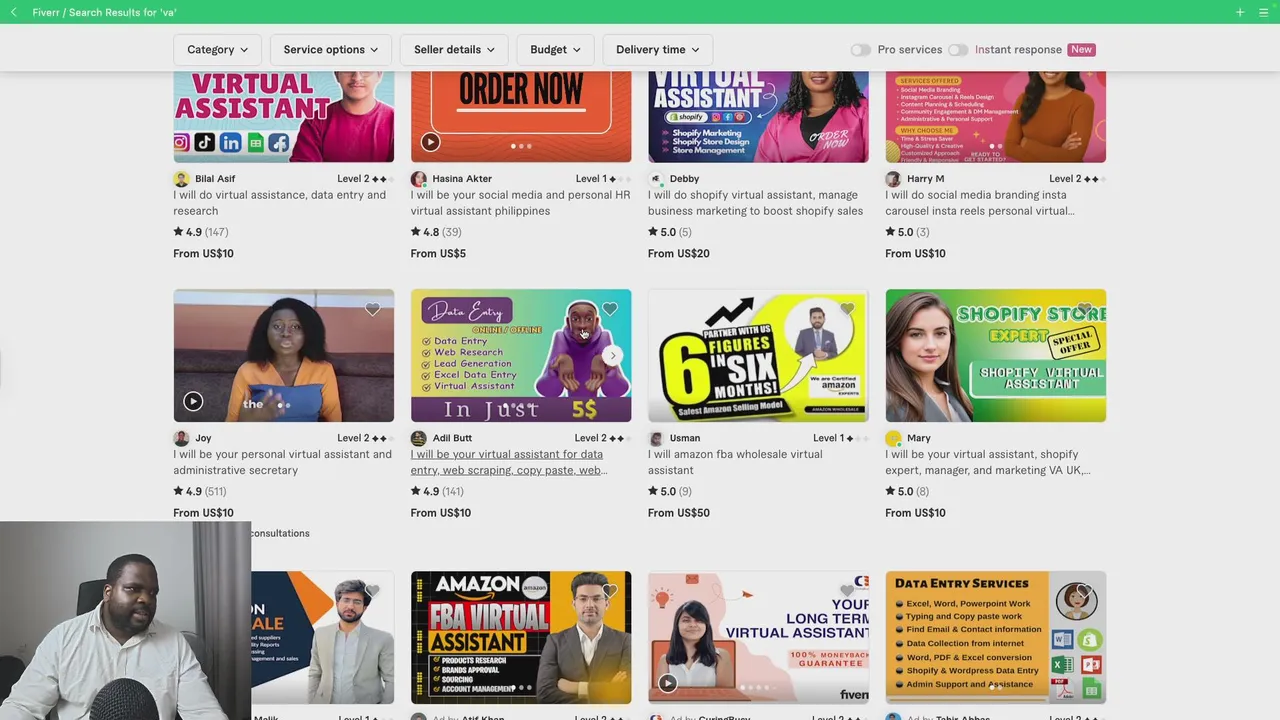Show next image on Adil Butt's gig
Viewport: 1280px width, 720px height.
point(613,355)
